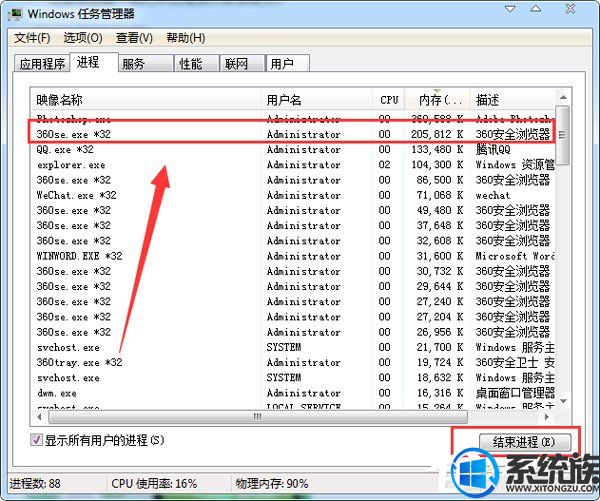Image resolution: width=600 pixels, height=501 pixels.
Task: Click the vertical scrollbar up arrow
Action: pos(563,97)
